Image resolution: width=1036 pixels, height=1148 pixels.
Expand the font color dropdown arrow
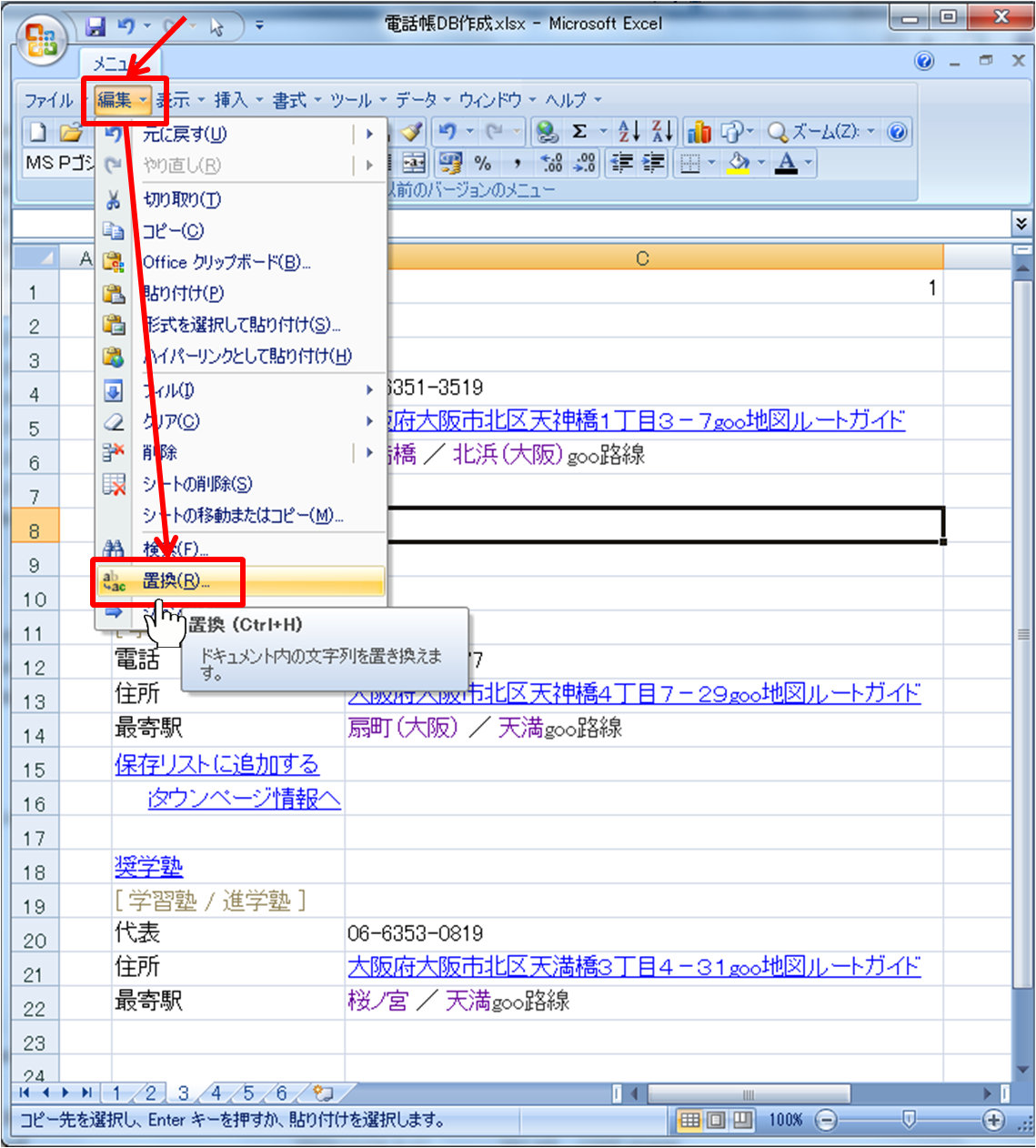coord(807,164)
